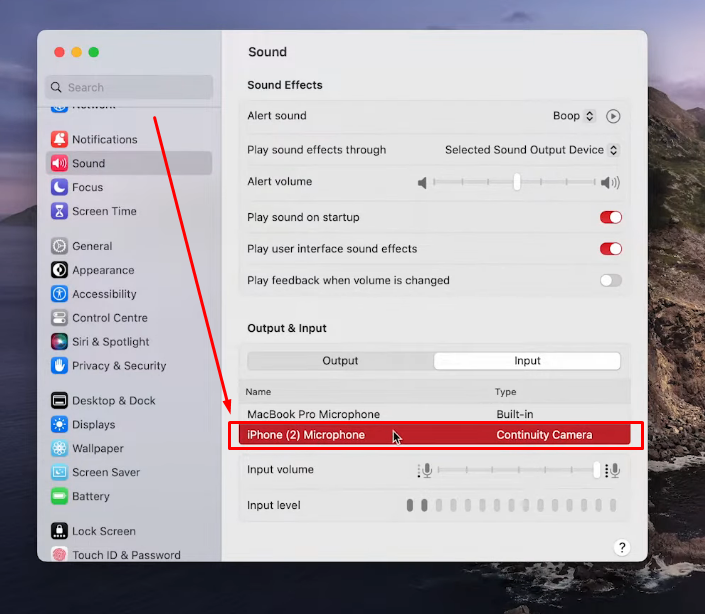This screenshot has height=614, width=705.
Task: Open Play sound effects through dropdown
Action: pyautogui.click(x=532, y=150)
